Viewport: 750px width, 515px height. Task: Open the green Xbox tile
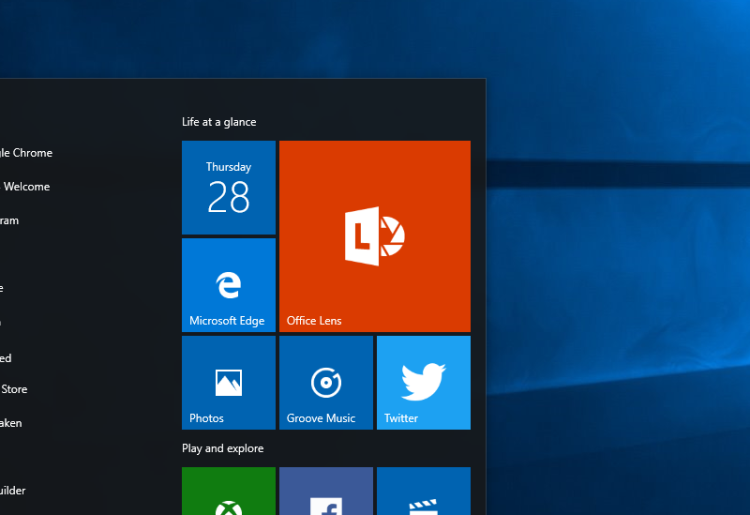coord(229,491)
